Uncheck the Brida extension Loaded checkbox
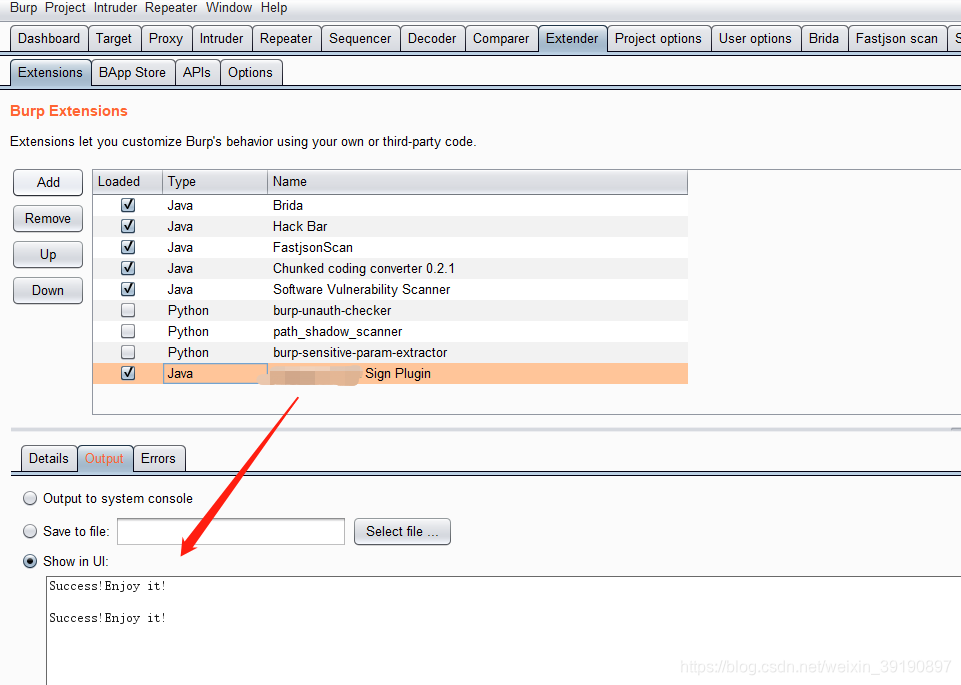The width and height of the screenshot is (961, 685). (128, 205)
